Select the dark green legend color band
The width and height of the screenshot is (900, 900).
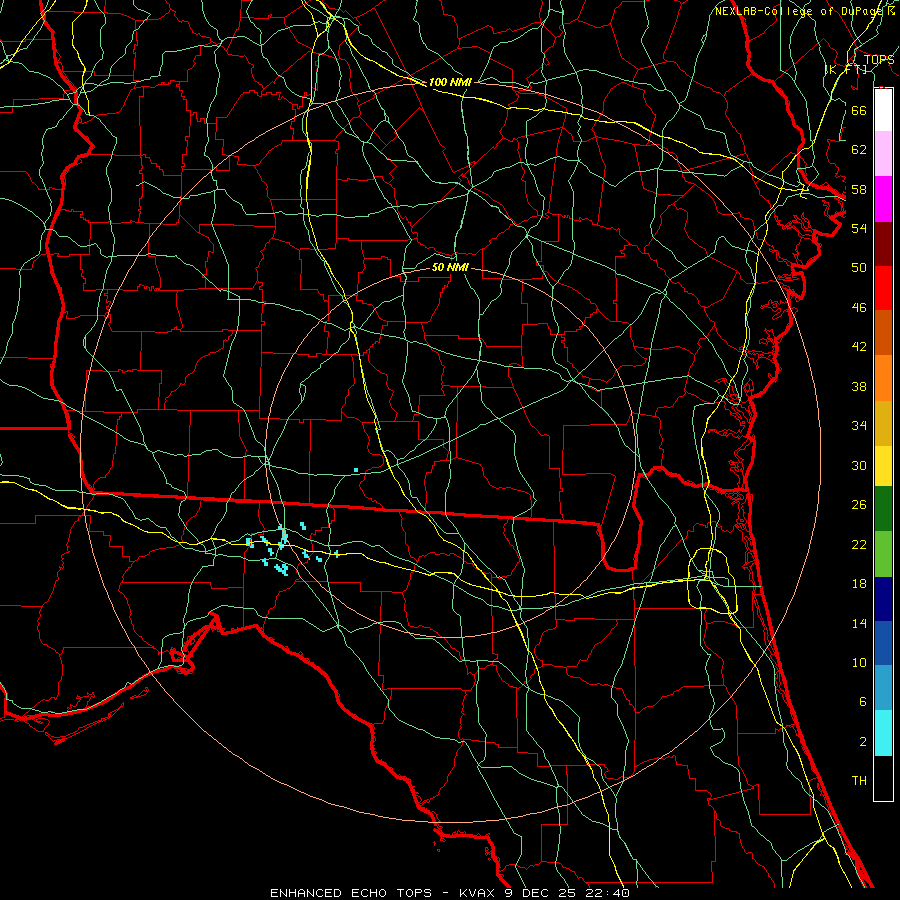[883, 509]
